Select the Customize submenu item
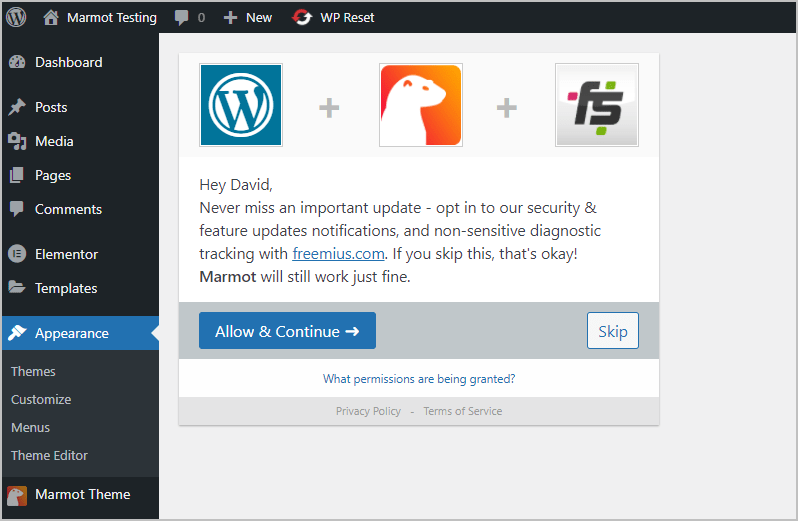The width and height of the screenshot is (798, 521). click(41, 399)
